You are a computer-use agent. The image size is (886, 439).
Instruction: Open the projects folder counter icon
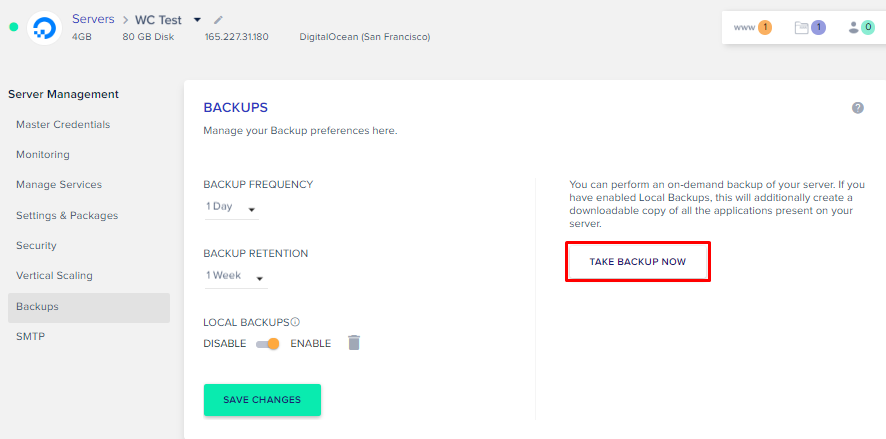(x=810, y=27)
